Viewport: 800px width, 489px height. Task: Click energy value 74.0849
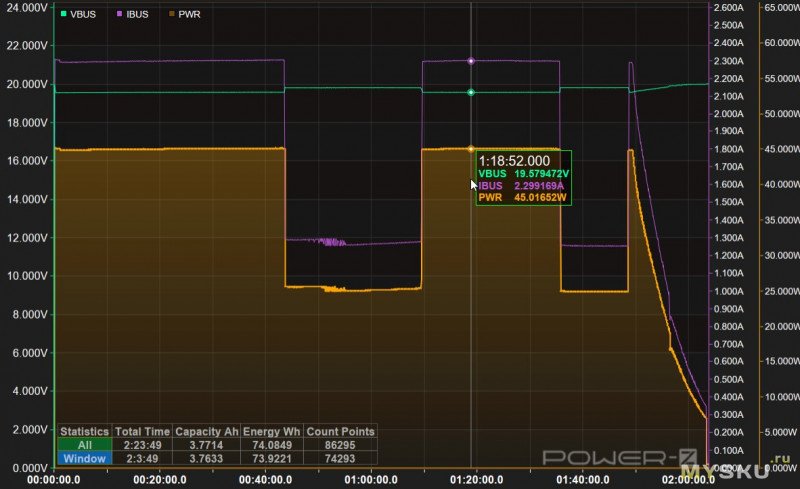[272, 445]
